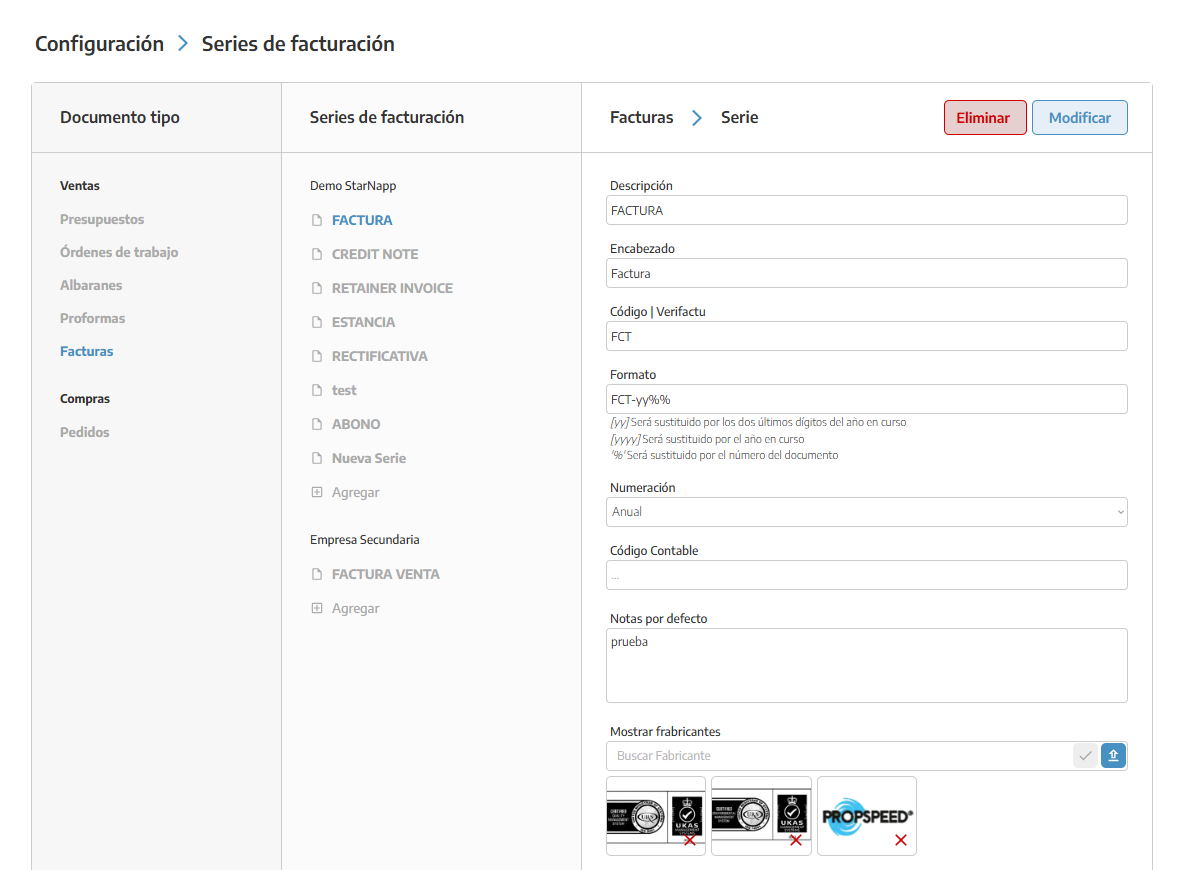Screen dimensions: 1177x870
Task: Click the ESTANCIA document icon
Action: click(317, 322)
